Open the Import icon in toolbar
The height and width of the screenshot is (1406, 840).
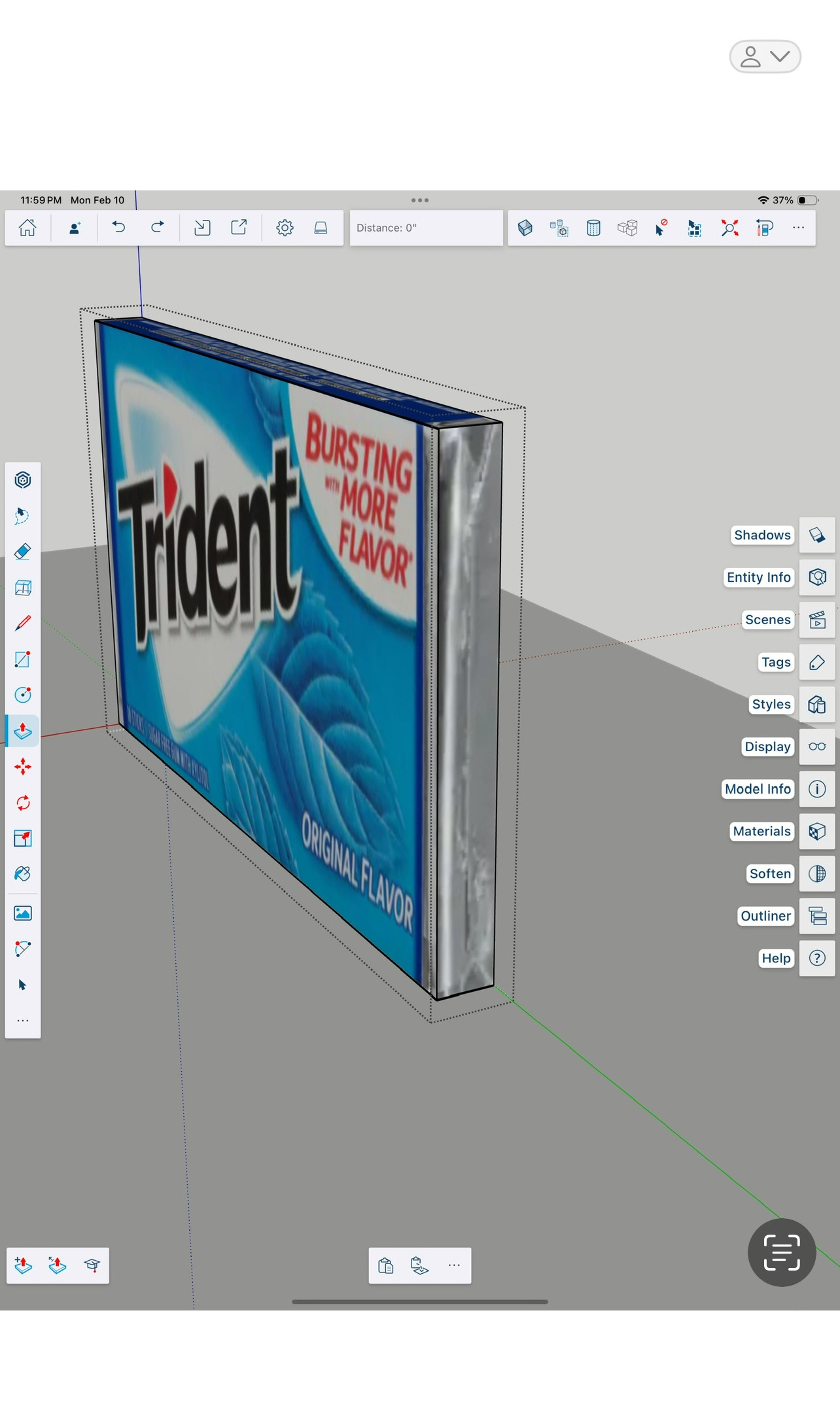click(202, 228)
